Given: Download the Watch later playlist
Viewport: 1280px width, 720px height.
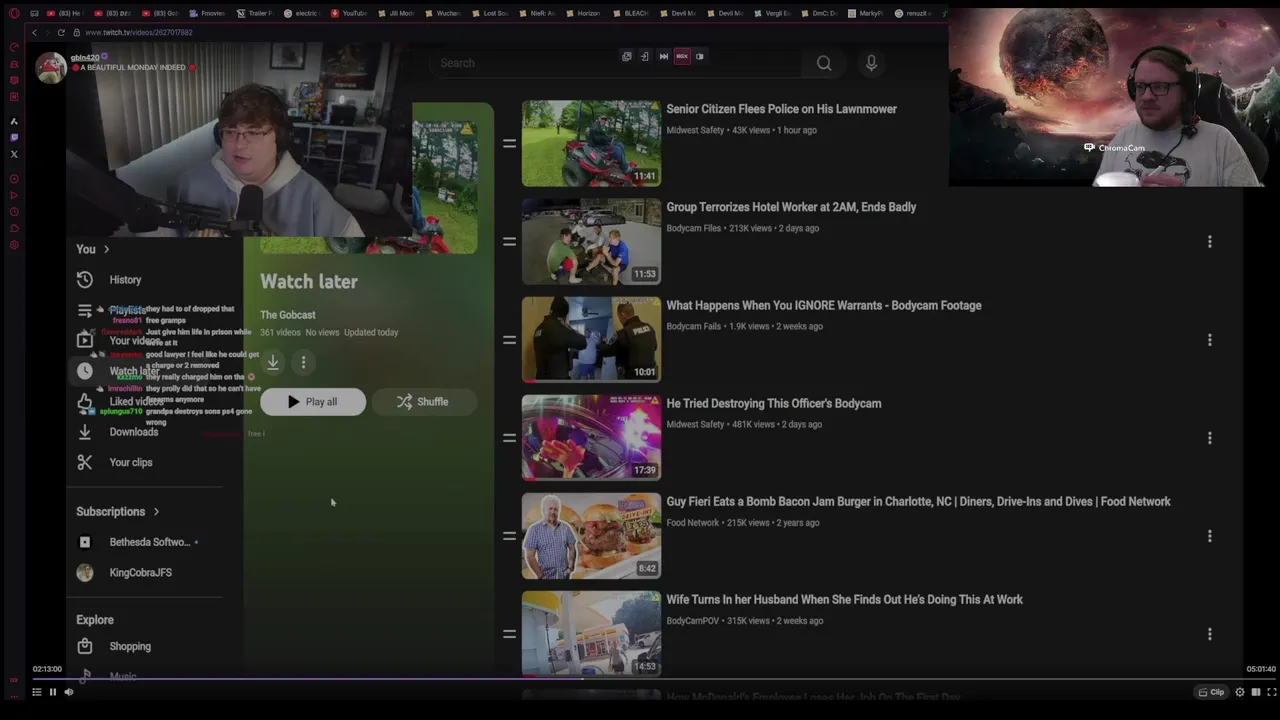Looking at the screenshot, I should [273, 362].
